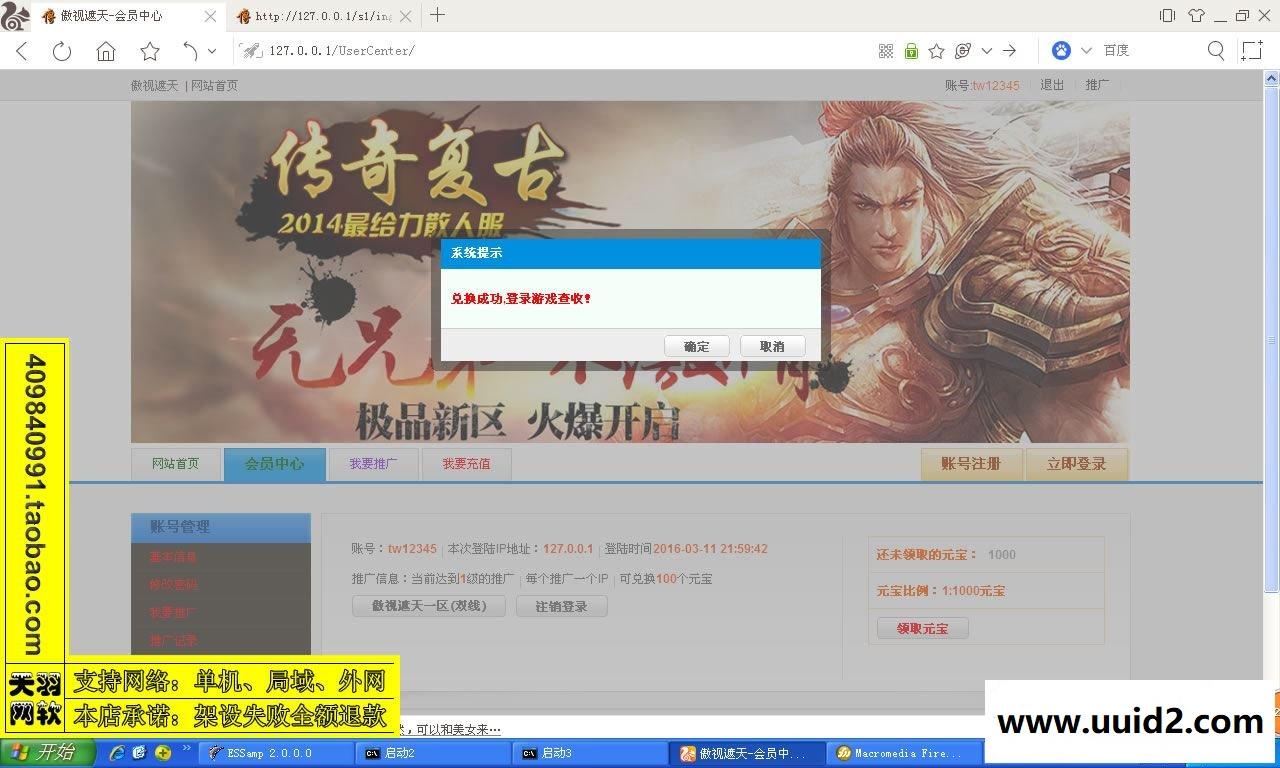This screenshot has height=768, width=1280.
Task: Click the IE compatibility mode icon
Action: point(963,50)
